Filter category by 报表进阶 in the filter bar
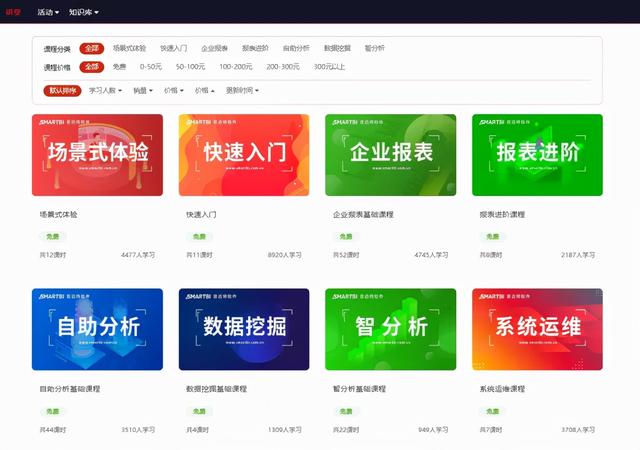Viewport: 640px width, 450px height. click(255, 48)
